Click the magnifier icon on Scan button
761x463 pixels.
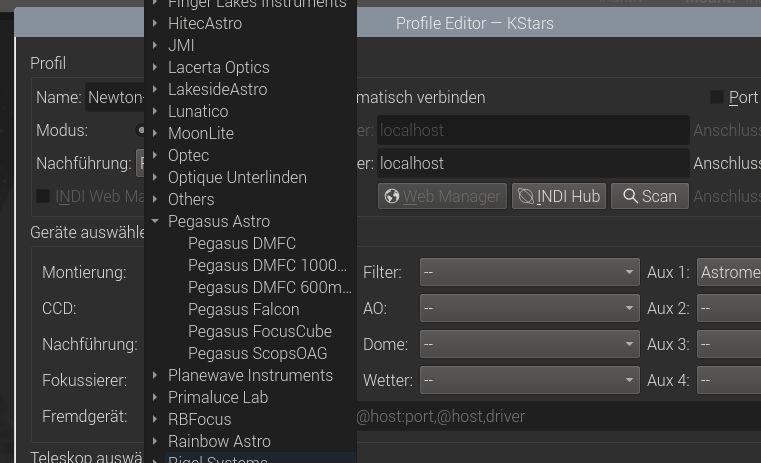pos(630,196)
